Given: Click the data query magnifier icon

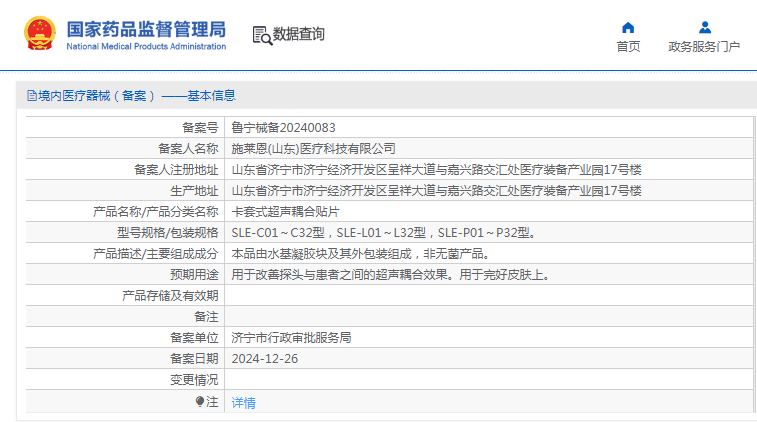Looking at the screenshot, I should pyautogui.click(x=262, y=35).
